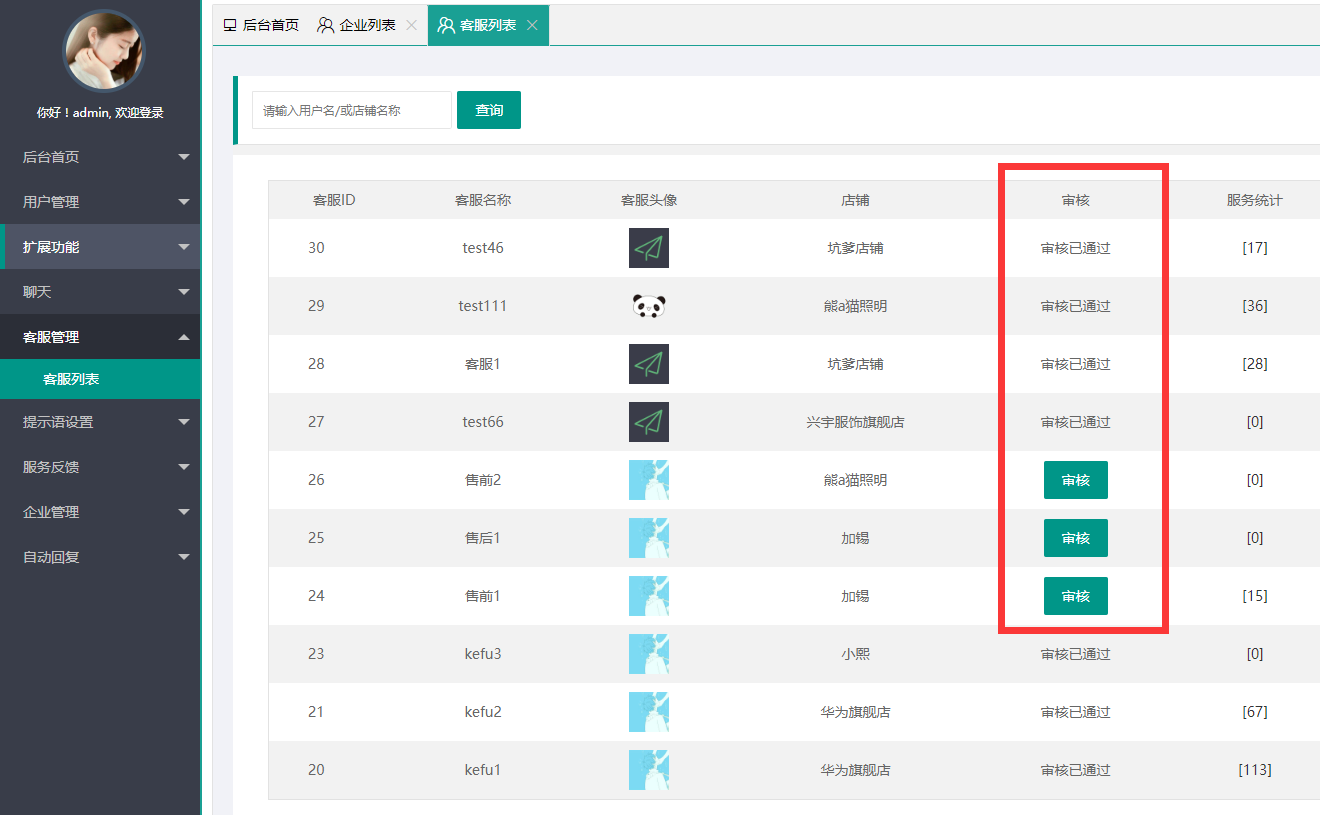The image size is (1320, 815).
Task: Close the 企业列表 tab
Action: click(x=411, y=25)
